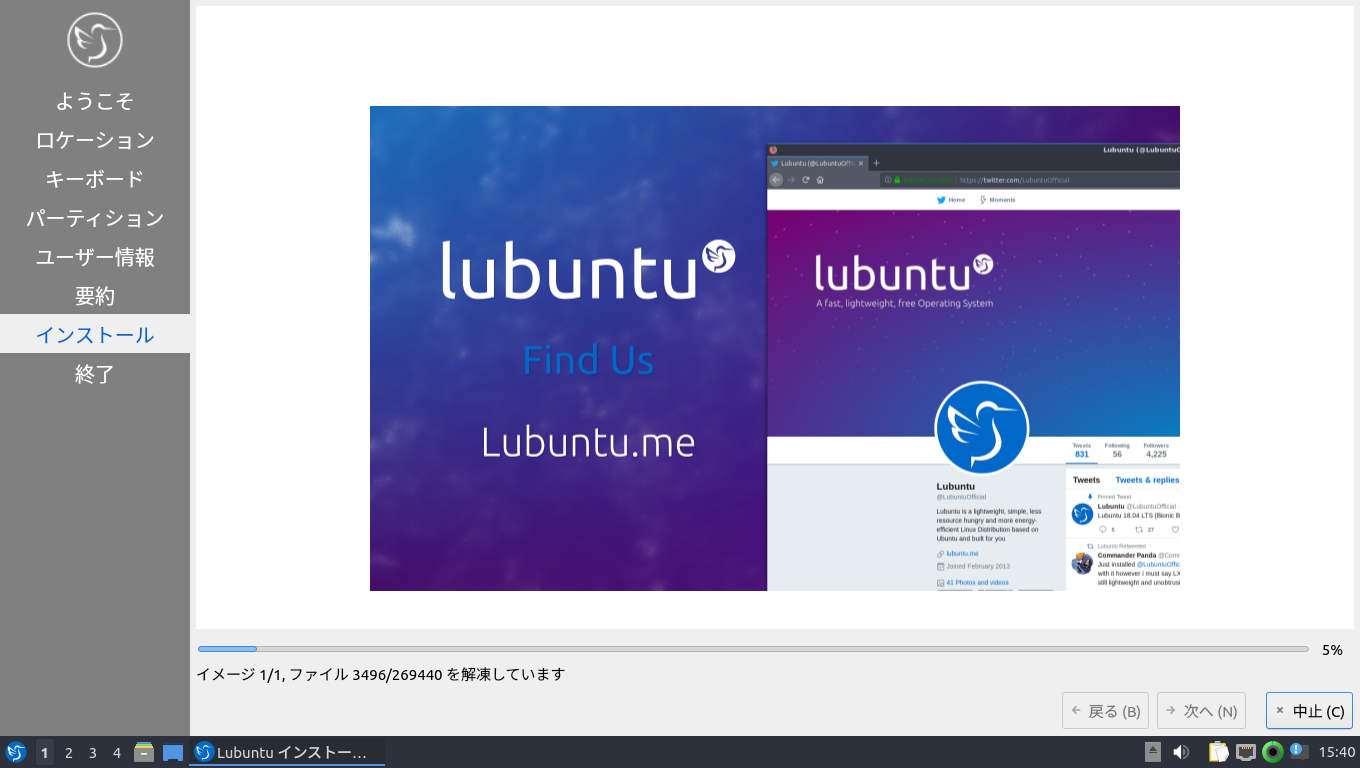Image resolution: width=1360 pixels, height=768 pixels.
Task: Click the show desktop icon in the taskbar
Action: (x=173, y=752)
